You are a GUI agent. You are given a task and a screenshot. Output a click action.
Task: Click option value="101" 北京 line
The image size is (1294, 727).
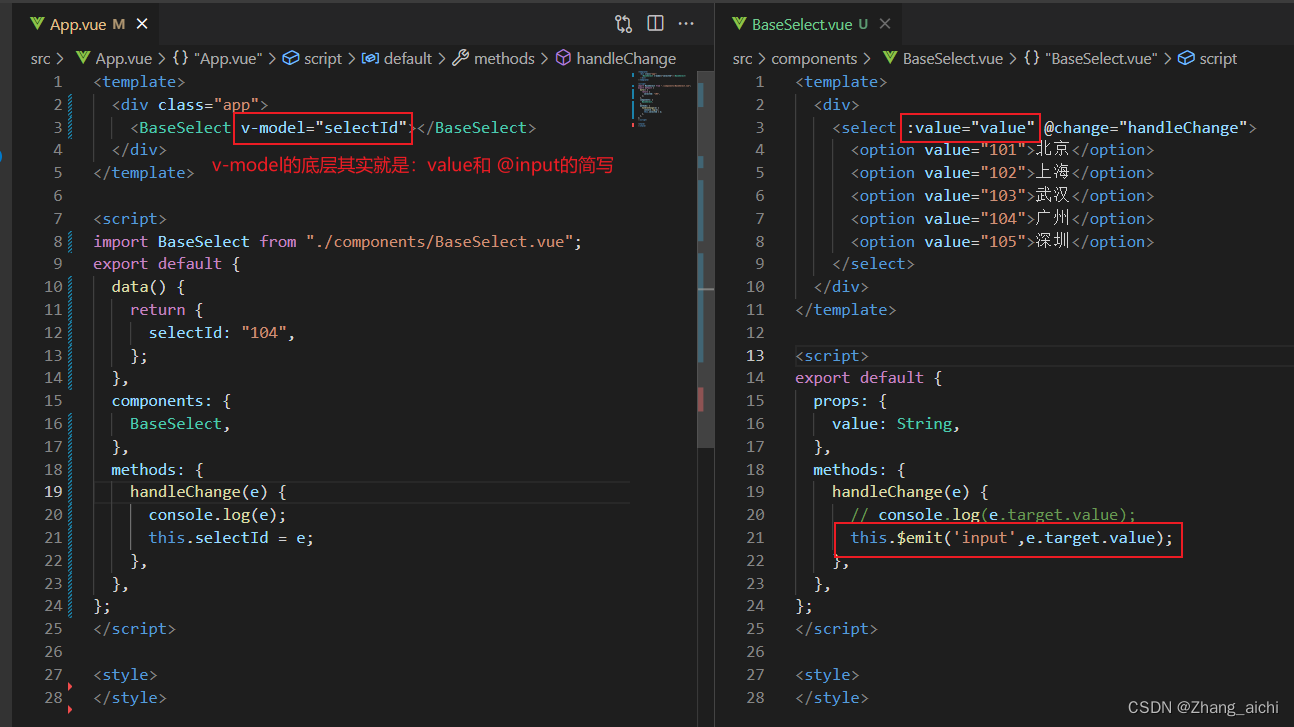1002,150
